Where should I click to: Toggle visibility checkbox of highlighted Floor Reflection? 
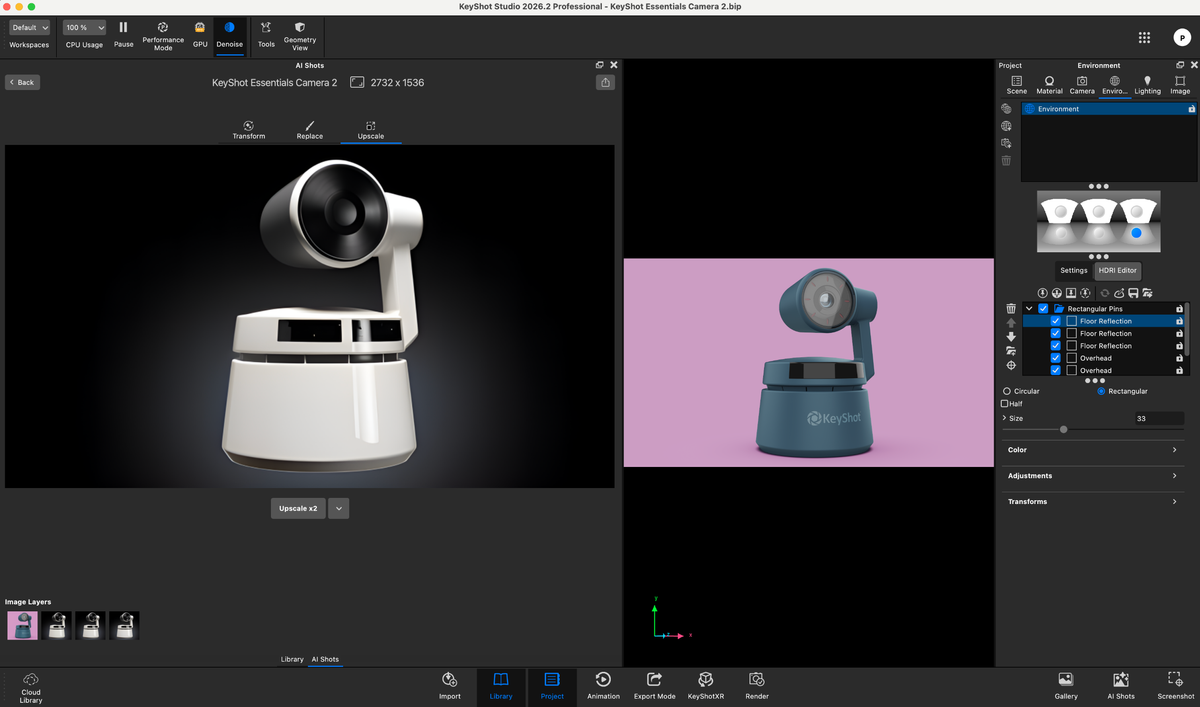1055,321
